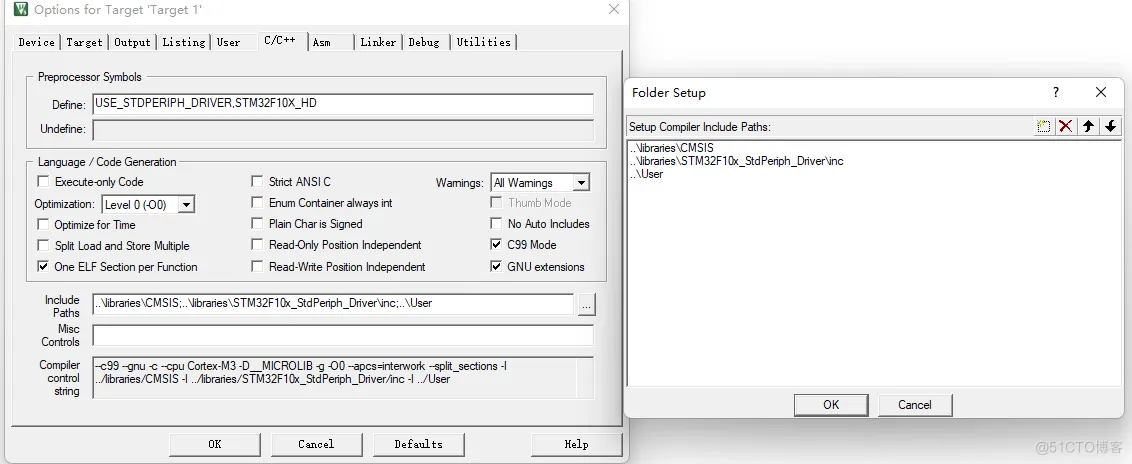Open the Asm tab

tap(322, 43)
